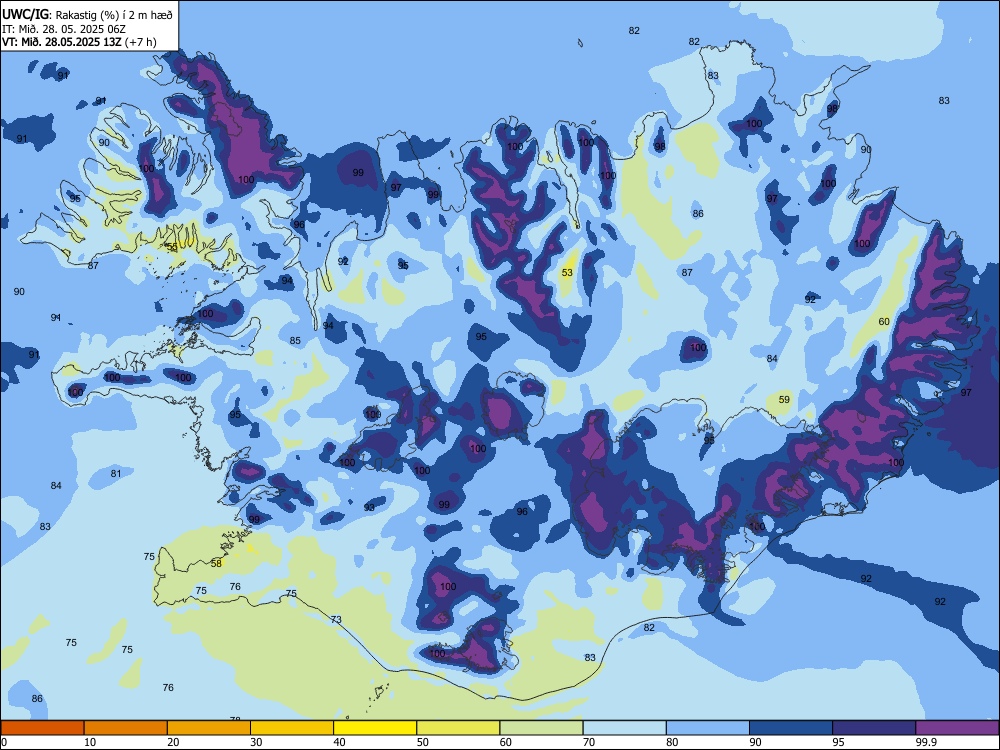
Task: Click the purple legend swatch above 99.9
Action: pyautogui.click(x=957, y=728)
